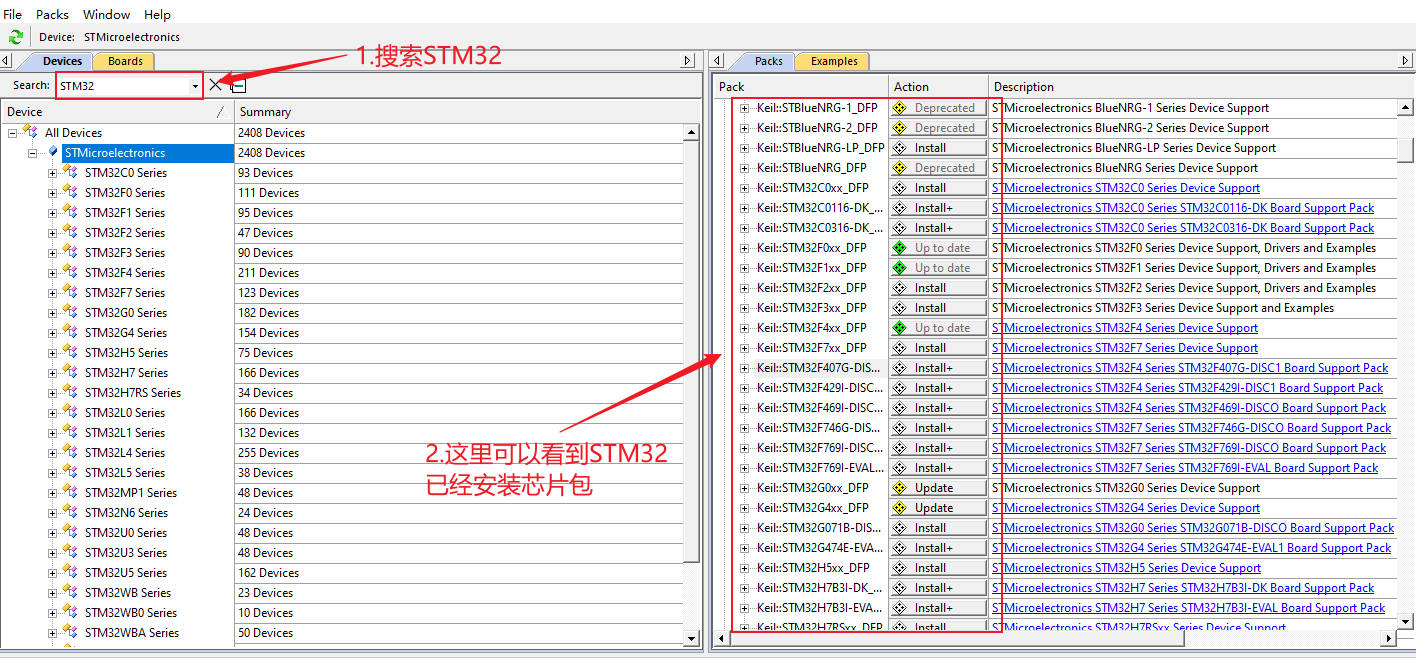This screenshot has width=1416, height=658.
Task: Install the STM32F7xx_DFP pack
Action: pos(938,348)
